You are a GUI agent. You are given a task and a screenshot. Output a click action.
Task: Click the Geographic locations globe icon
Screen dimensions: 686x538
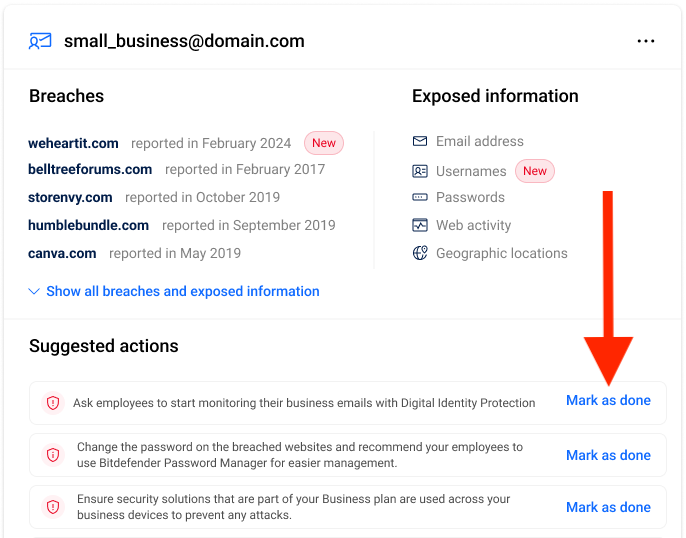pos(420,253)
